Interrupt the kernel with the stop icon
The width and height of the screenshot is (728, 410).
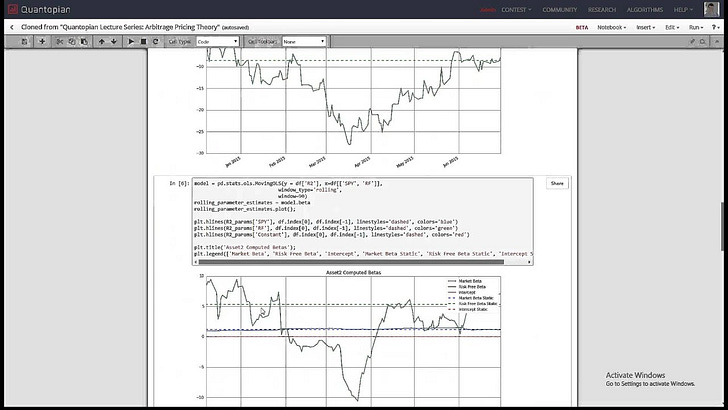coord(143,41)
